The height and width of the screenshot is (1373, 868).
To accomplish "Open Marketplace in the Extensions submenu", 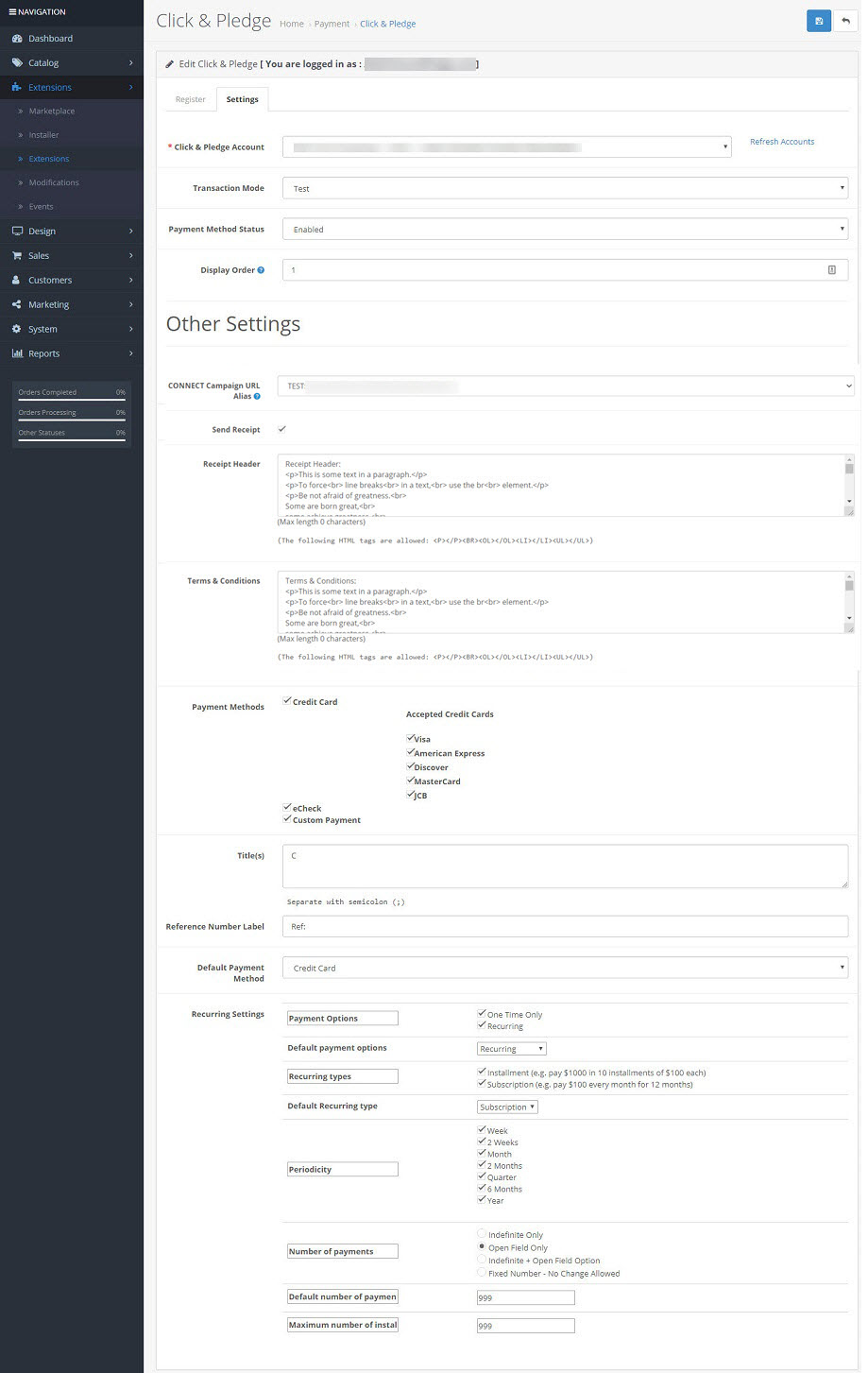I will pyautogui.click(x=52, y=112).
